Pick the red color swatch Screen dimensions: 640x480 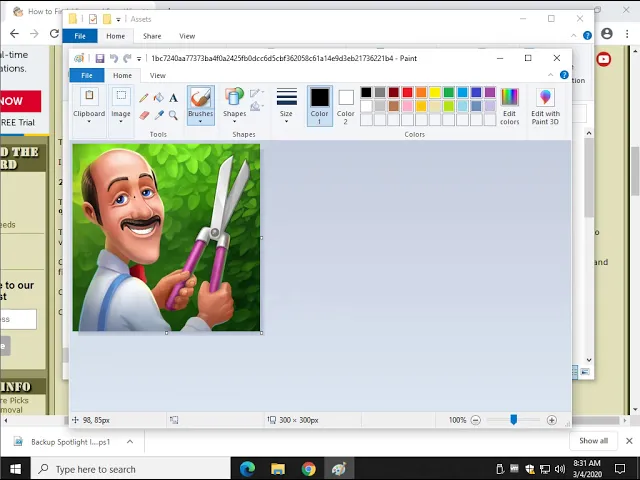tap(407, 93)
